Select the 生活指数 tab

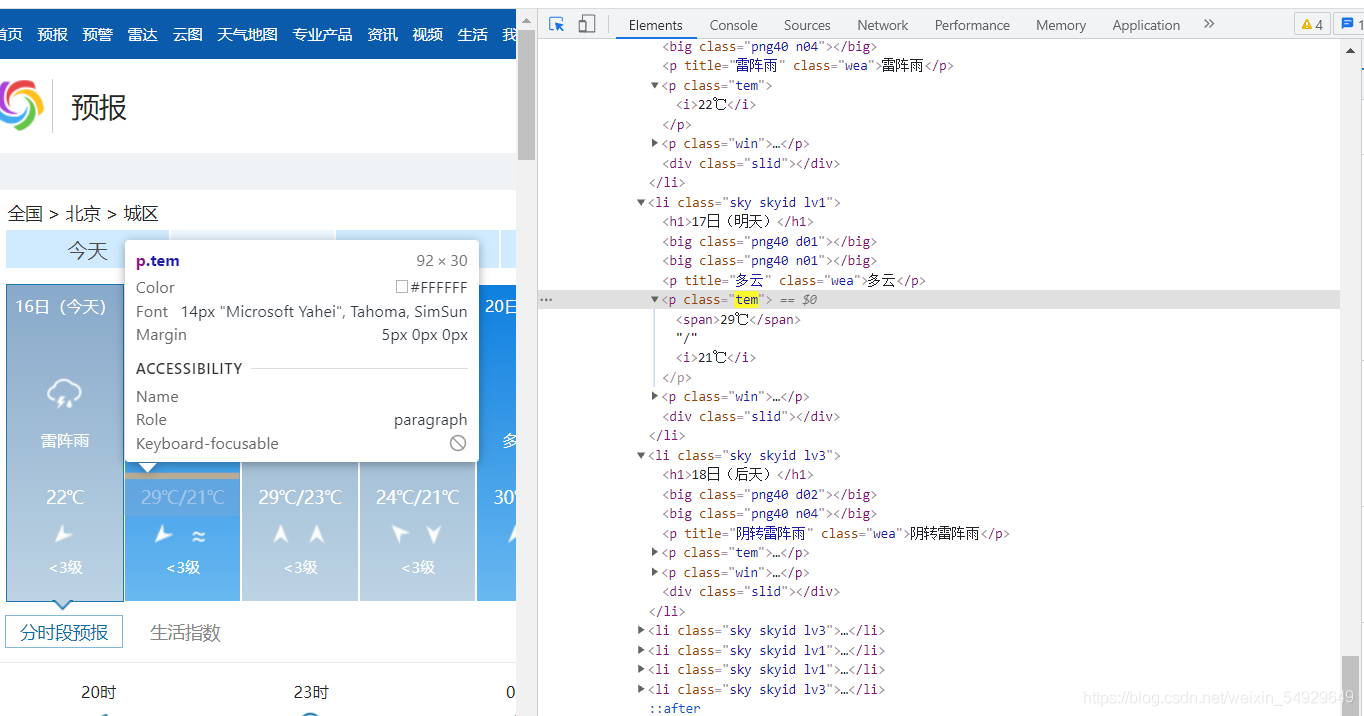click(185, 632)
